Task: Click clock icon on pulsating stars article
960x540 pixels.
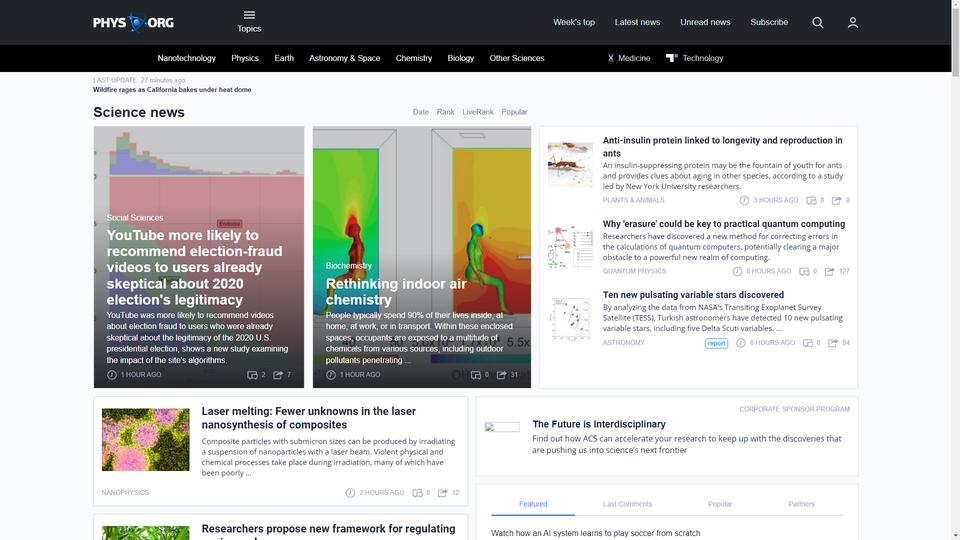Action: pos(741,343)
